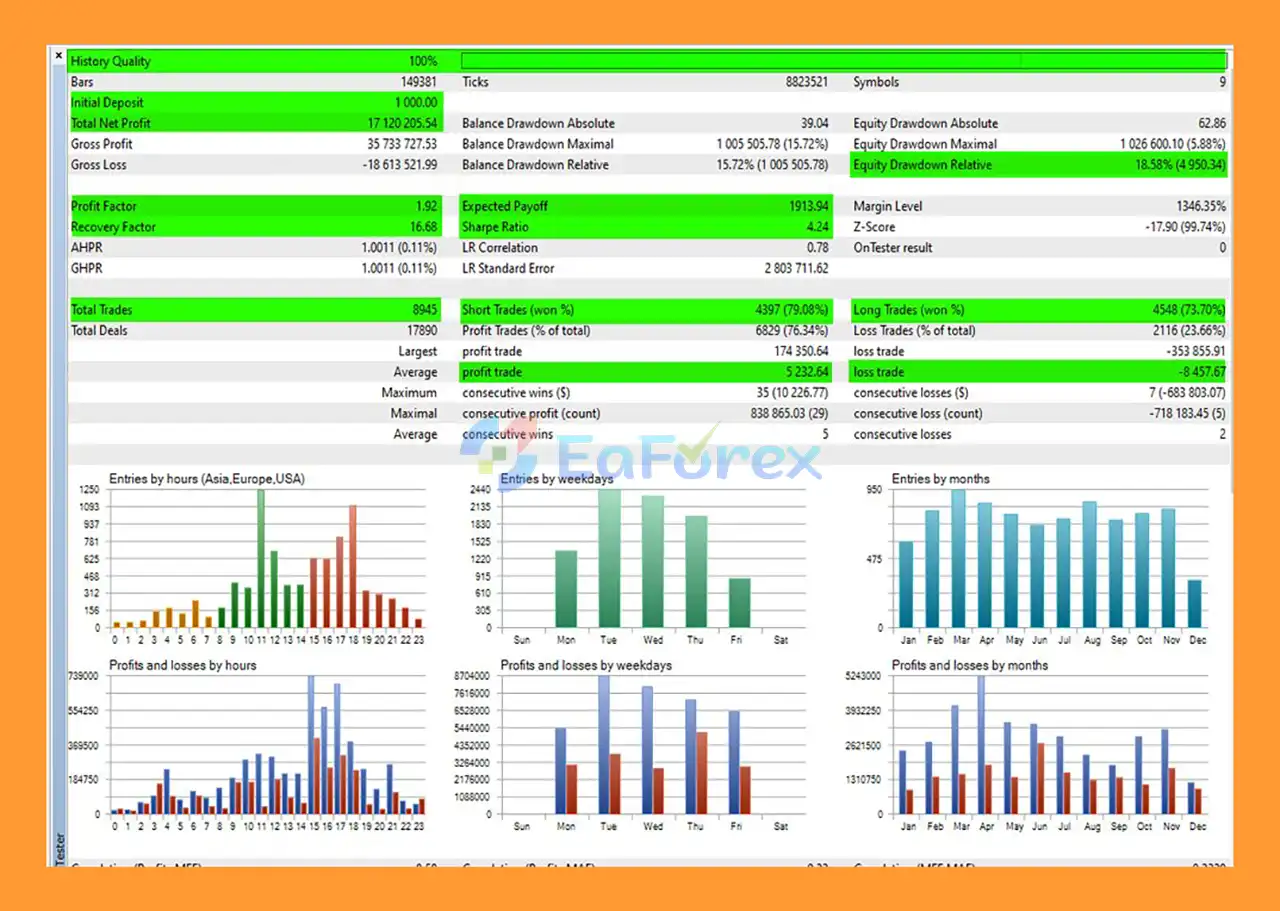Select the Total Trades row
The image size is (1280, 911).
click(x=254, y=310)
